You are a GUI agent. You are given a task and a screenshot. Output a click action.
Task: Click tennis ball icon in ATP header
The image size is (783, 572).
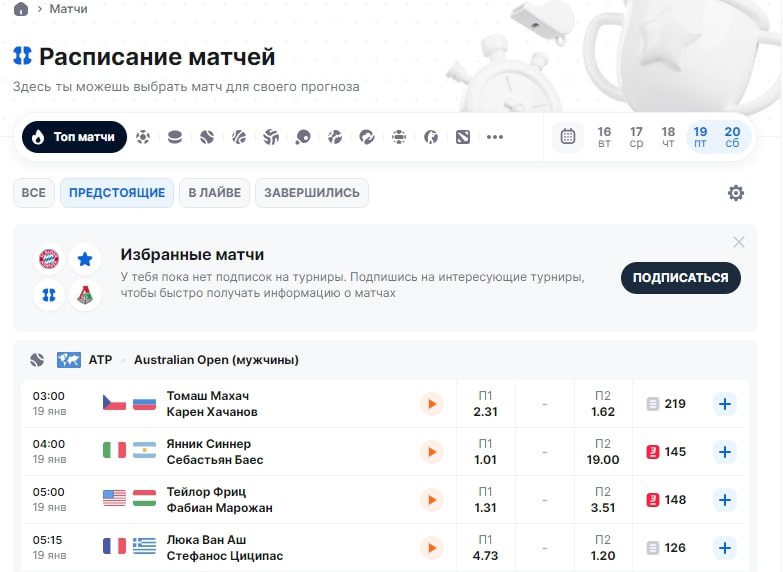[37, 360]
